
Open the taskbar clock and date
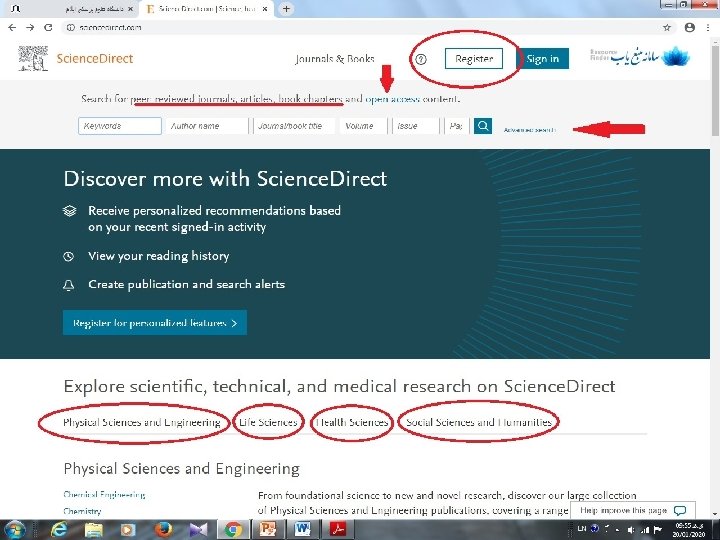tap(689, 530)
